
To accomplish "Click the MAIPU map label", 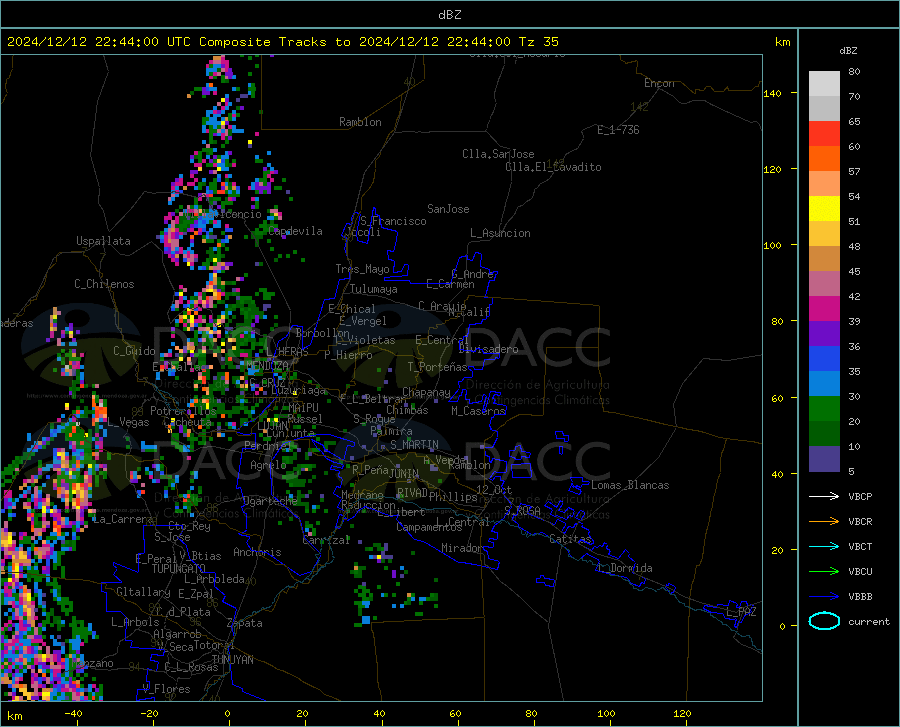I will 303,407.
